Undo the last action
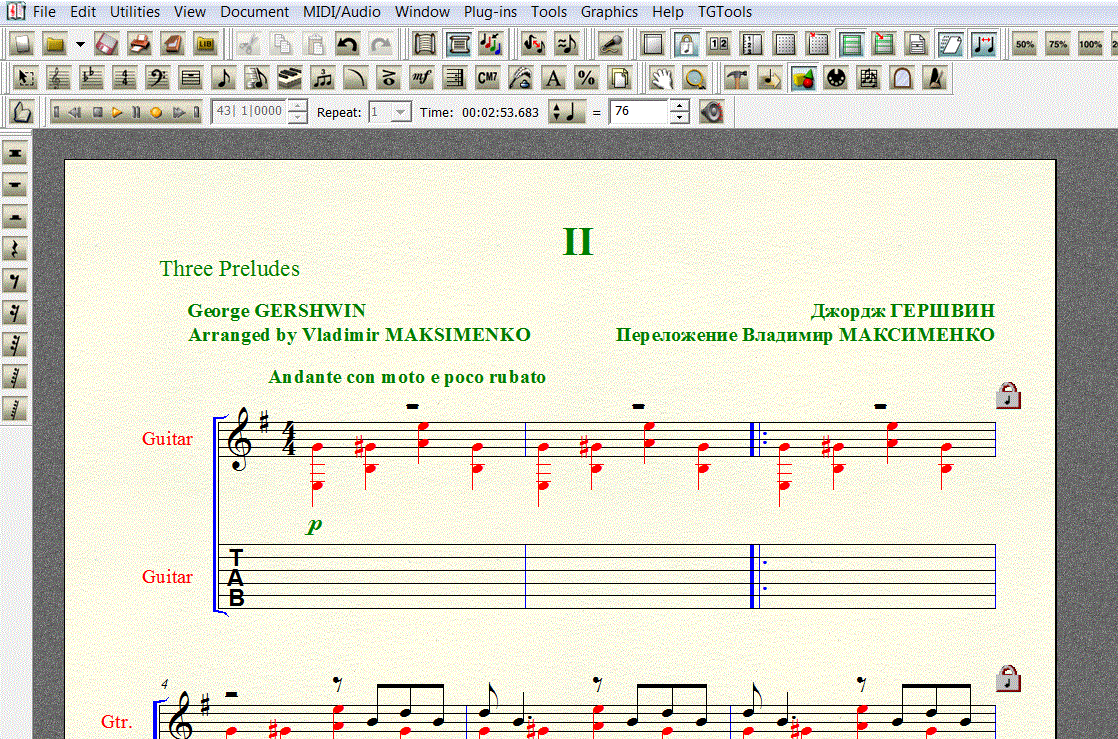The width and height of the screenshot is (1118, 739). [x=347, y=44]
